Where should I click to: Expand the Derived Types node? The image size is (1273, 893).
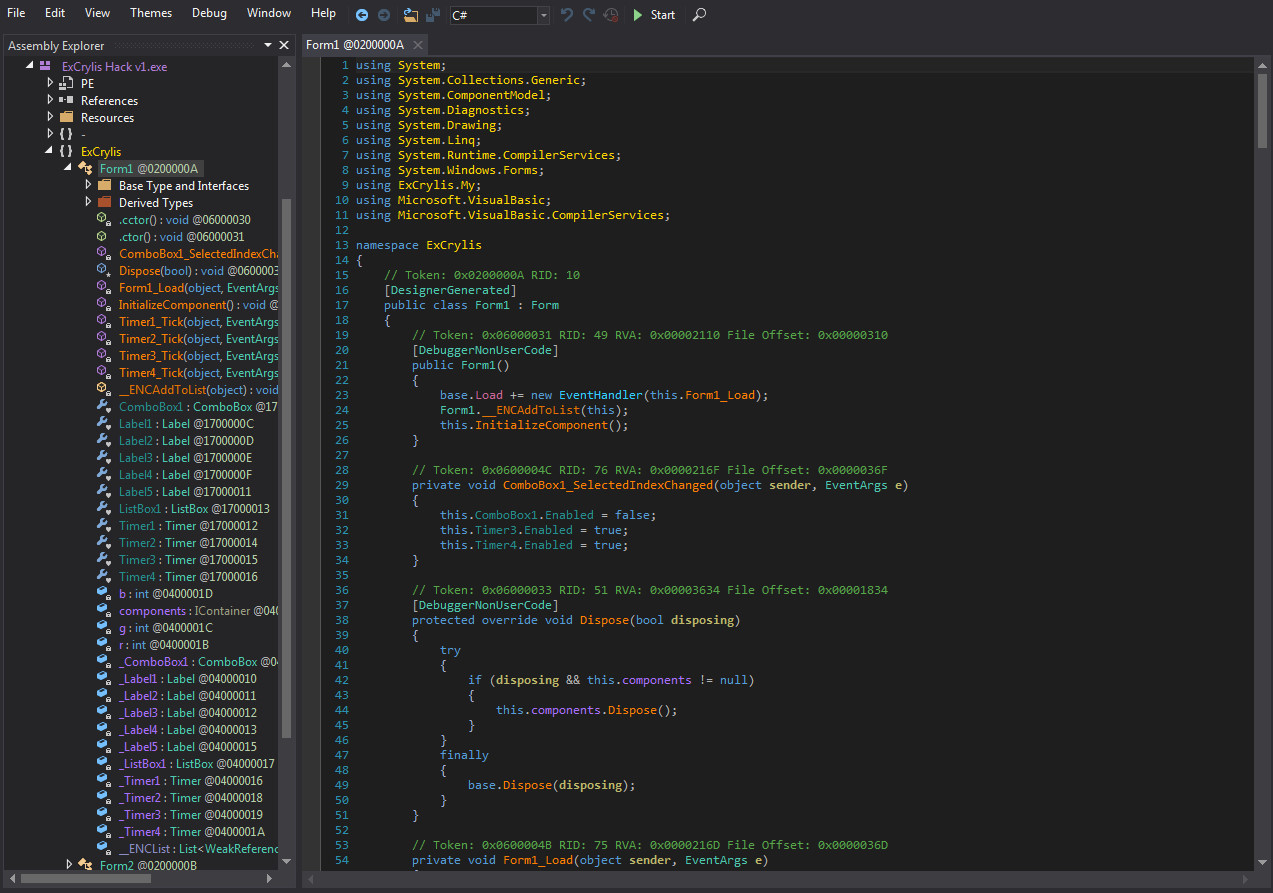click(x=88, y=202)
